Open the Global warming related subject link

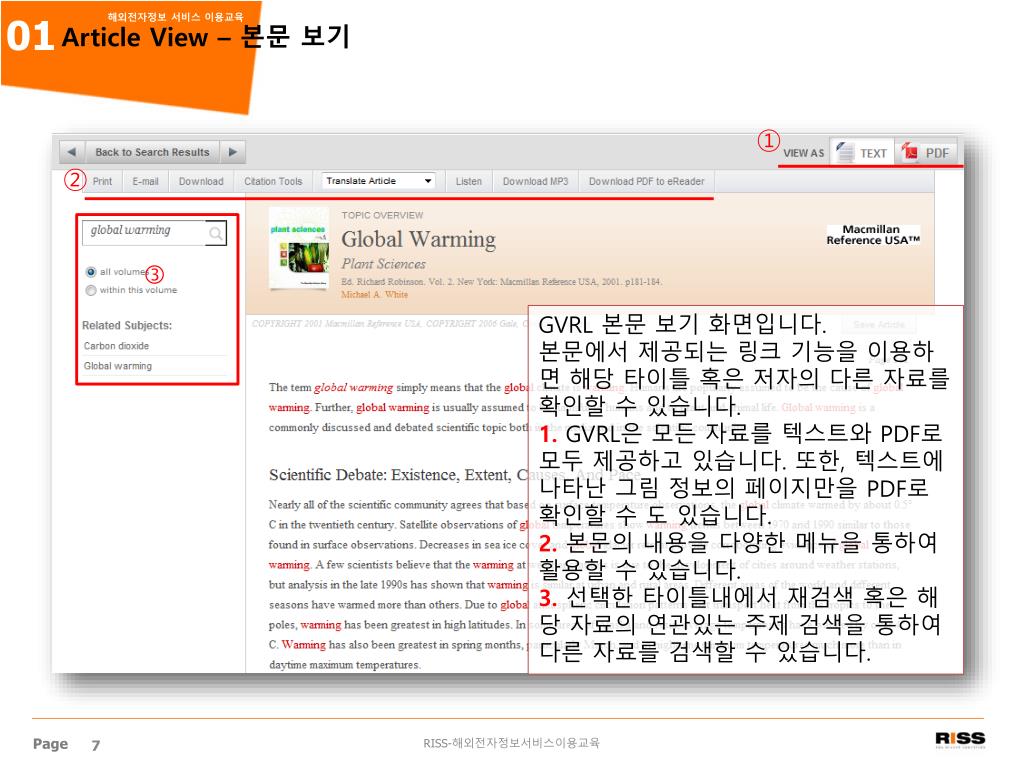(118, 366)
